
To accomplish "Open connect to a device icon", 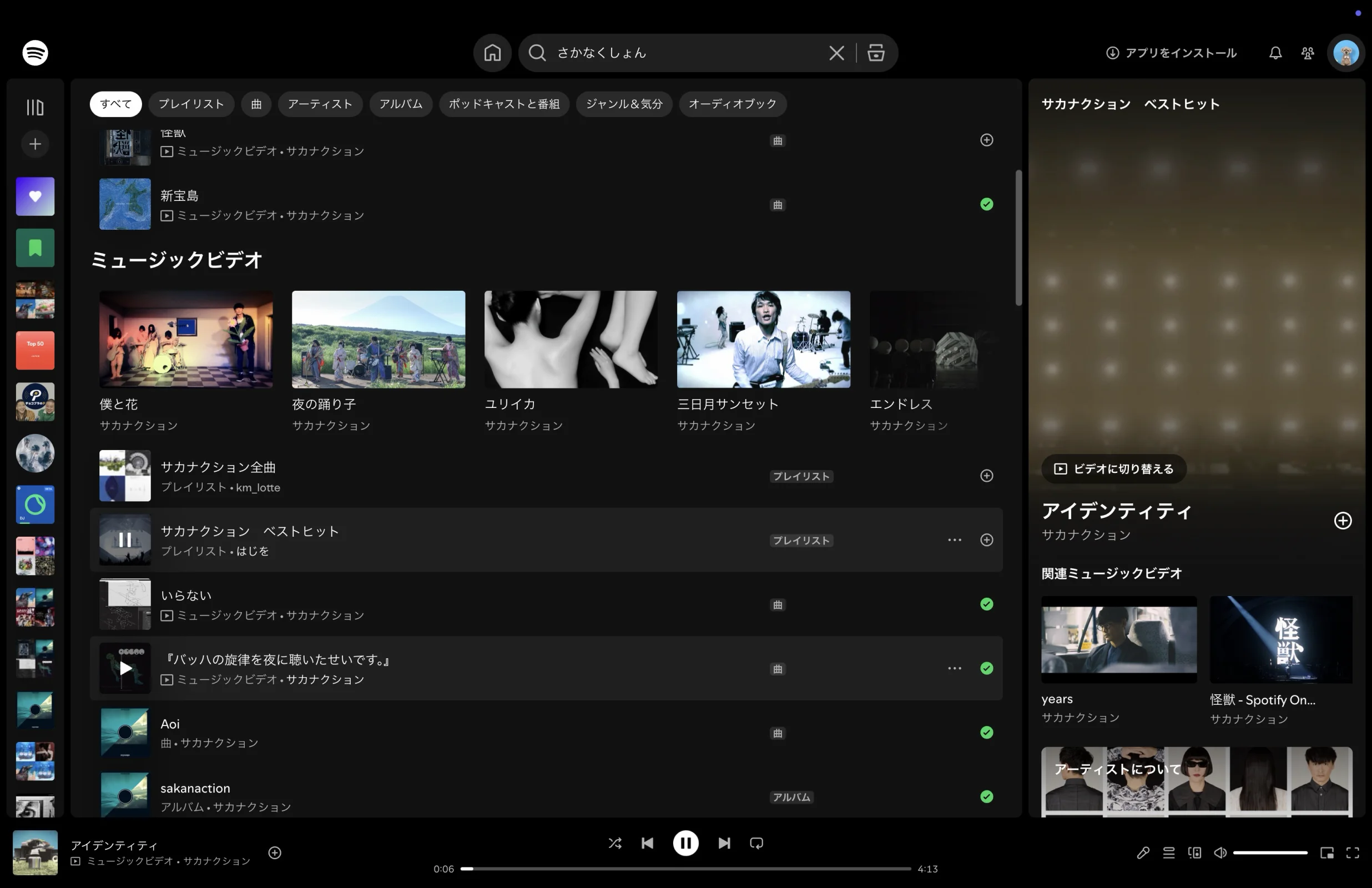I will (1194, 852).
